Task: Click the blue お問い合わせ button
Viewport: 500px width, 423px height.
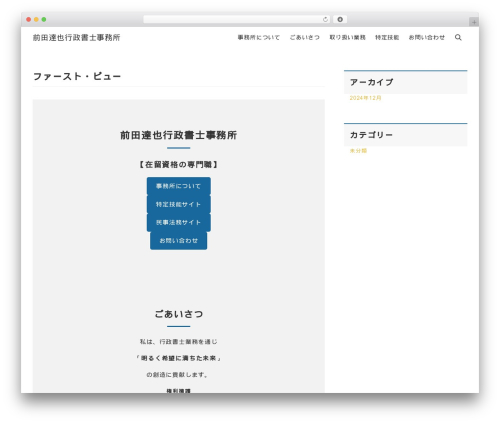Action: pyautogui.click(x=179, y=241)
